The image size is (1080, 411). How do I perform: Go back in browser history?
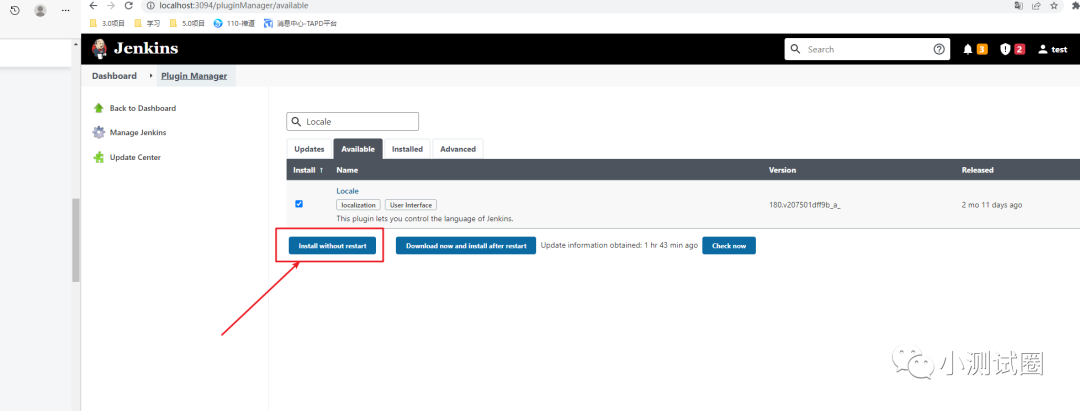tap(94, 6)
